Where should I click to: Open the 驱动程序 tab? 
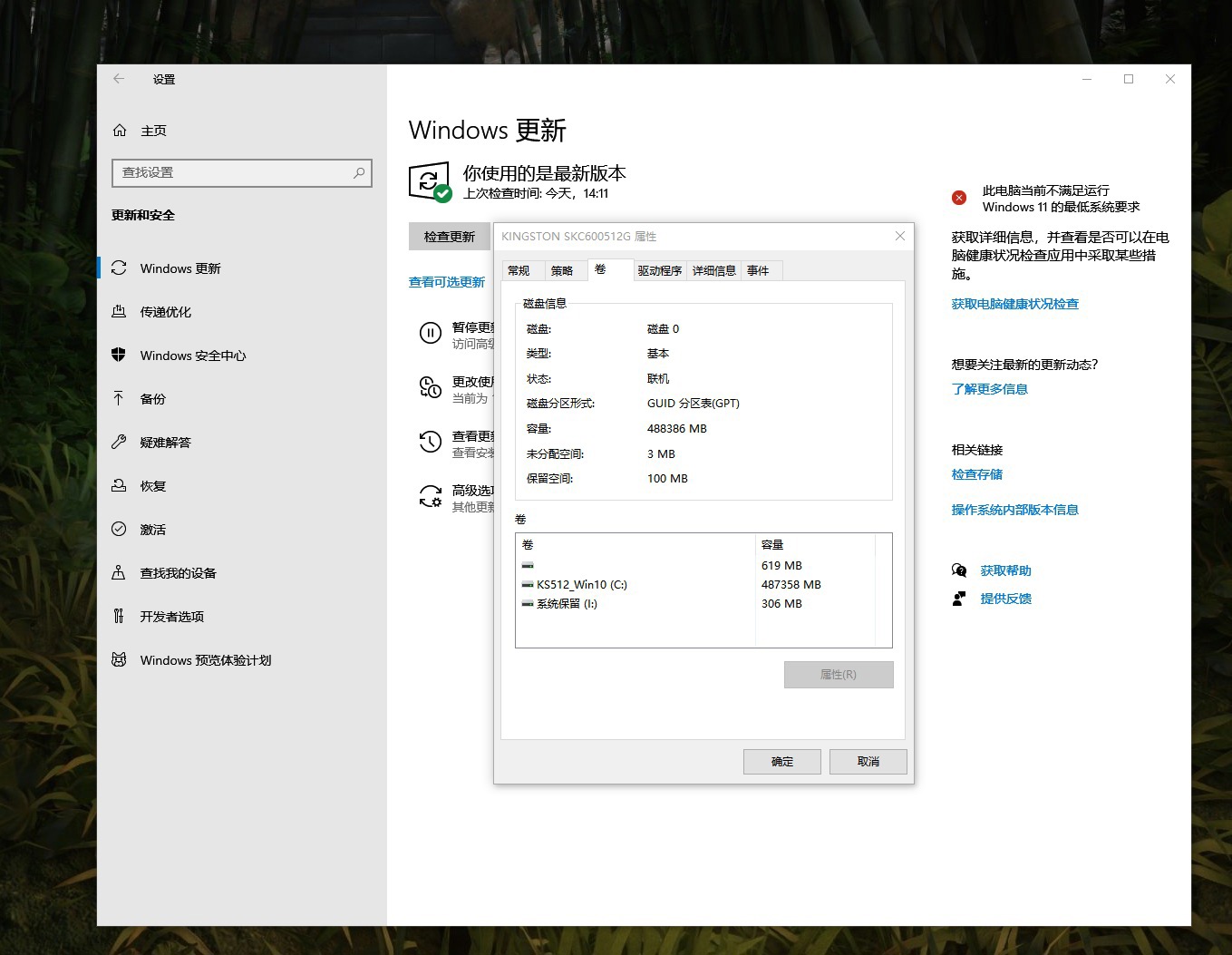pos(659,270)
